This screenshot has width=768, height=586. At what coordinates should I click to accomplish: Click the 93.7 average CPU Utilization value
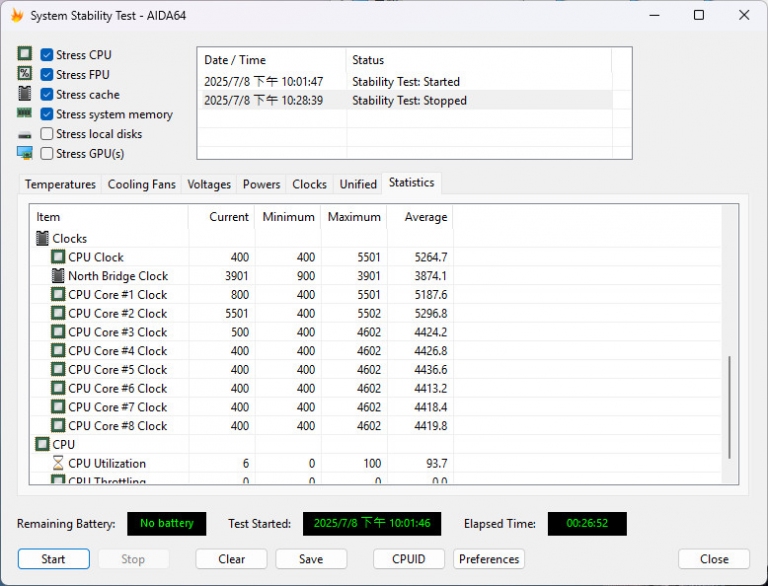tap(436, 463)
